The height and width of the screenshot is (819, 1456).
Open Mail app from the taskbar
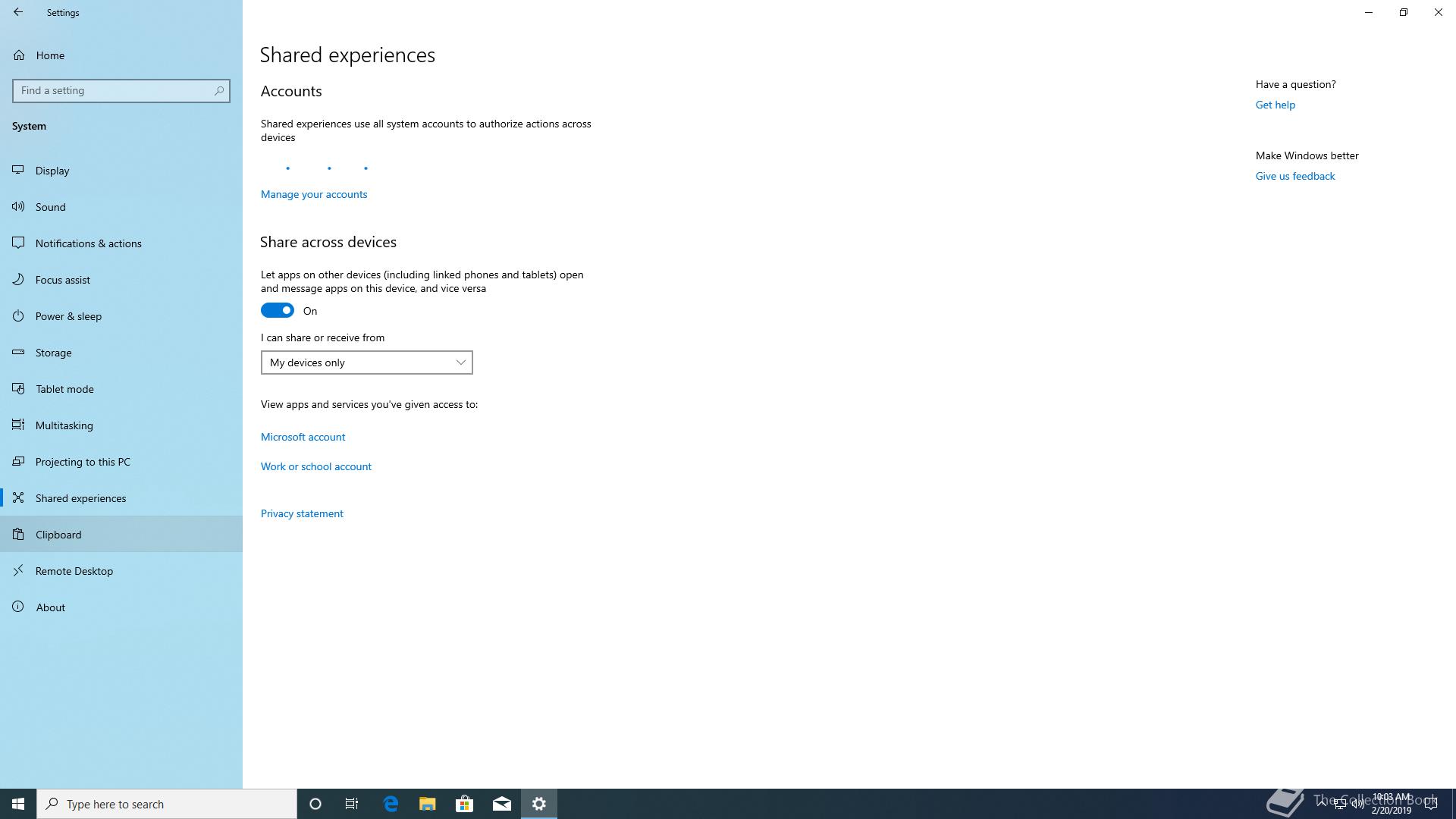point(502,804)
